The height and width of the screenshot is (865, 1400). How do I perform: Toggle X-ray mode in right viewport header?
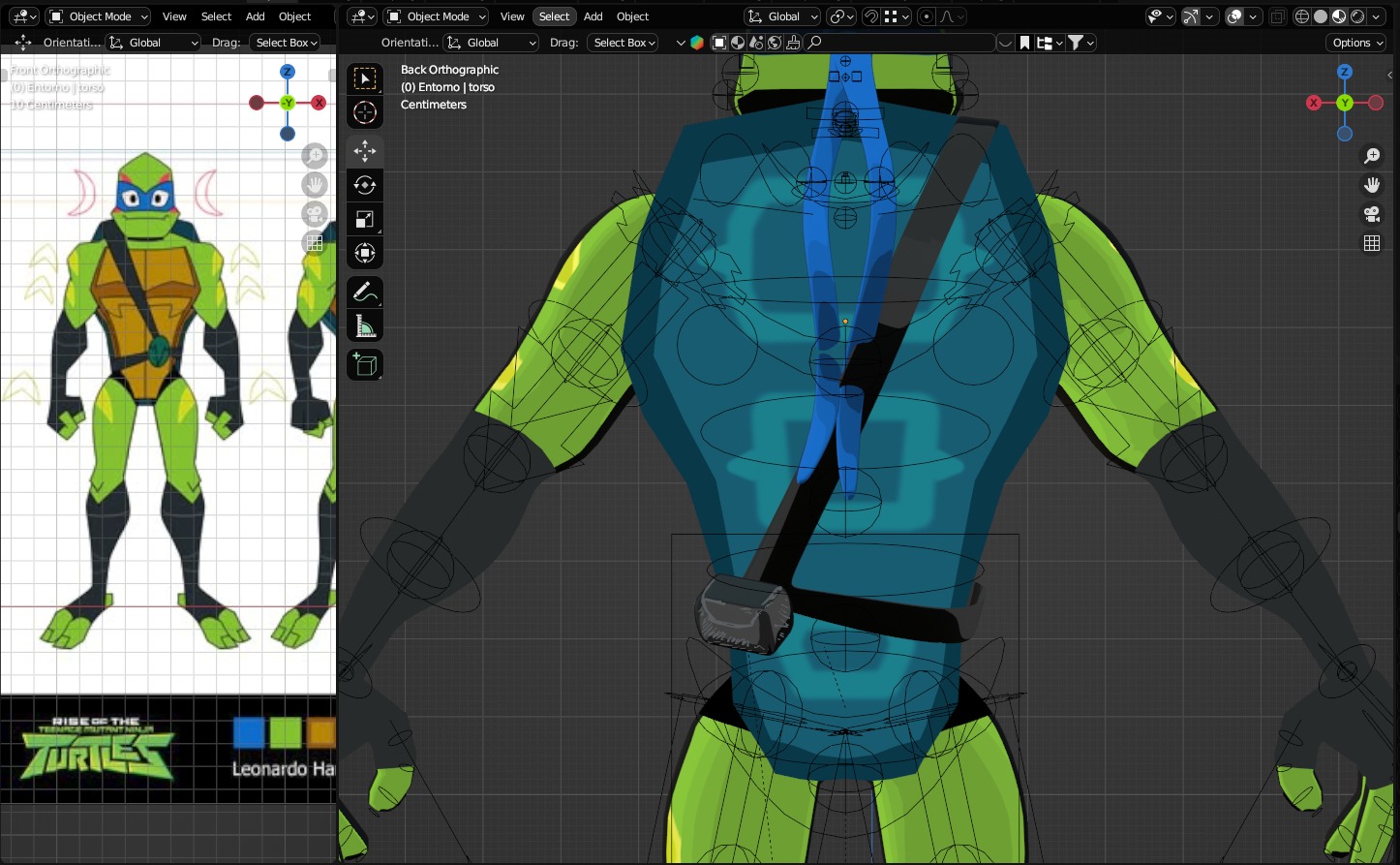[x=1278, y=16]
